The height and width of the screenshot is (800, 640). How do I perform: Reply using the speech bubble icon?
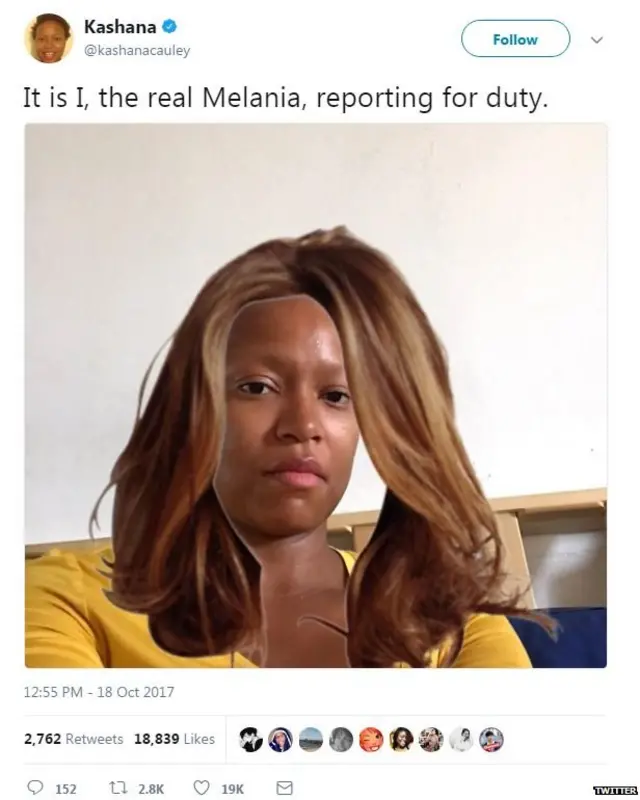click(35, 787)
